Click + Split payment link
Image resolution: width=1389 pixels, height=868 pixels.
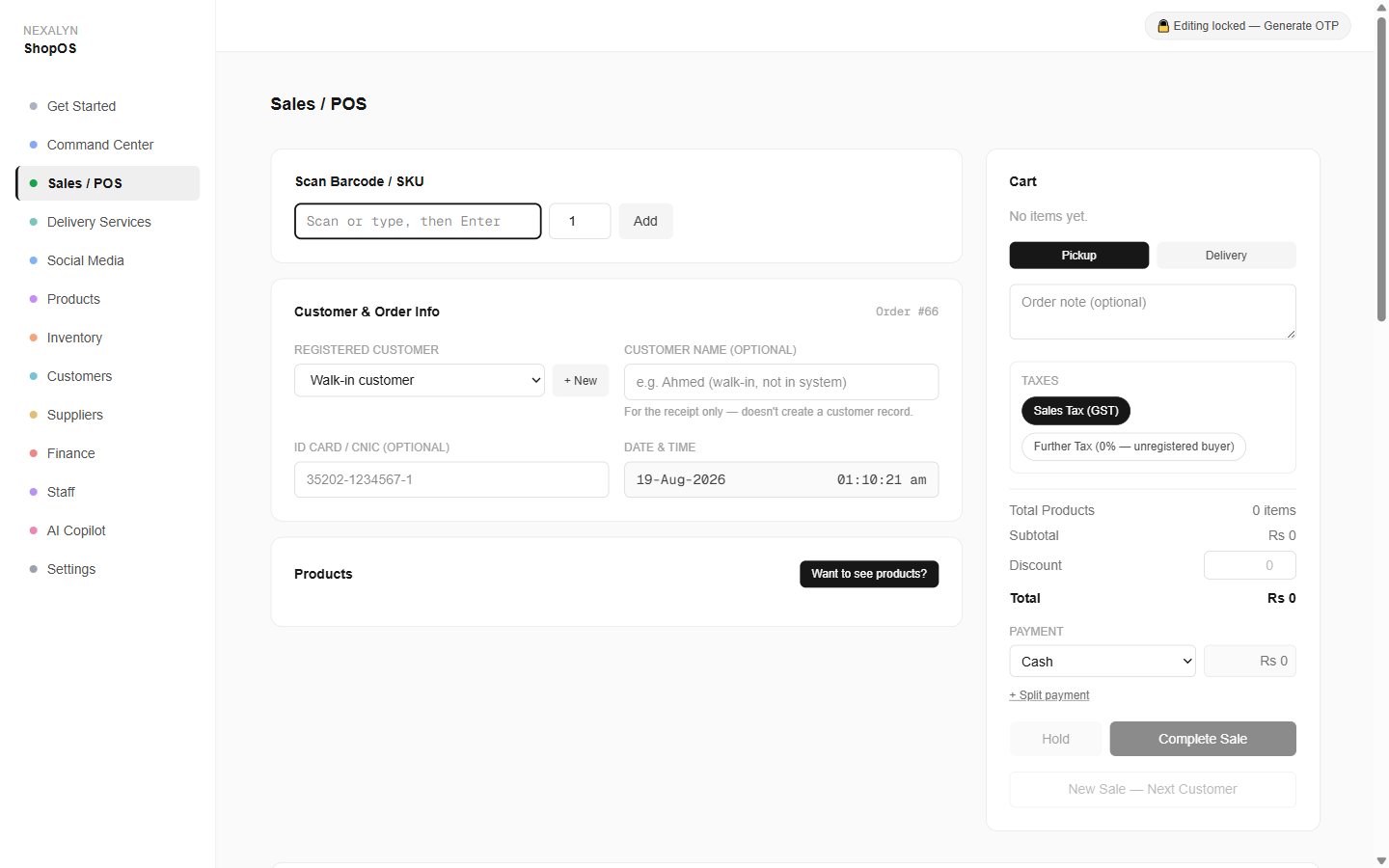click(1049, 695)
